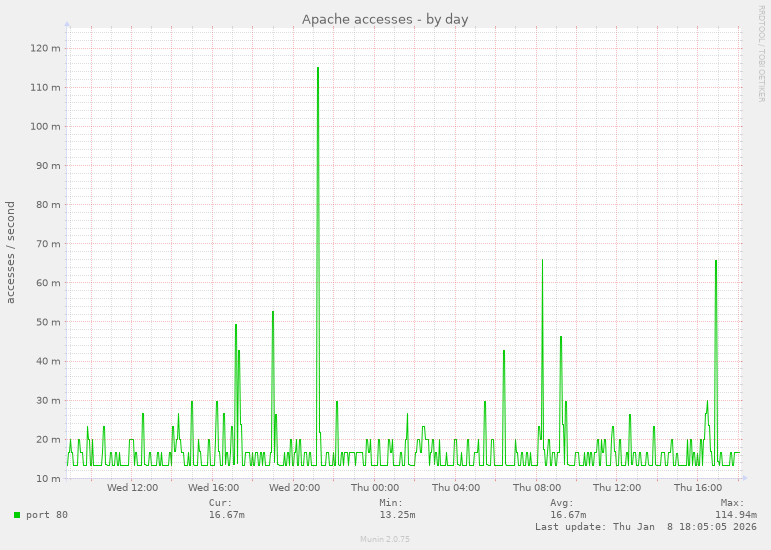Click the Min value '13.25m'

(397, 515)
